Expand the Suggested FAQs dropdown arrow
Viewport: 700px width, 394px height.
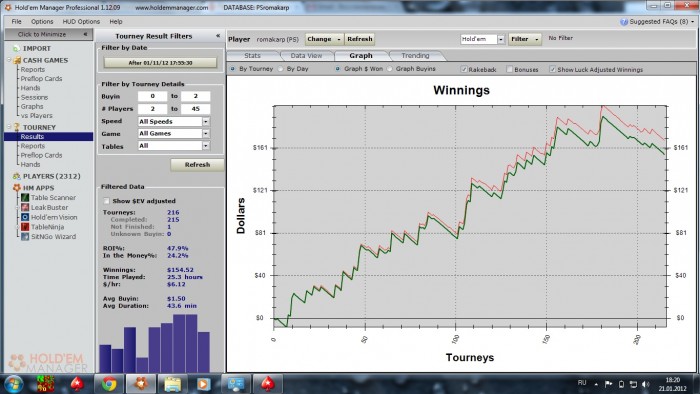tap(693, 22)
